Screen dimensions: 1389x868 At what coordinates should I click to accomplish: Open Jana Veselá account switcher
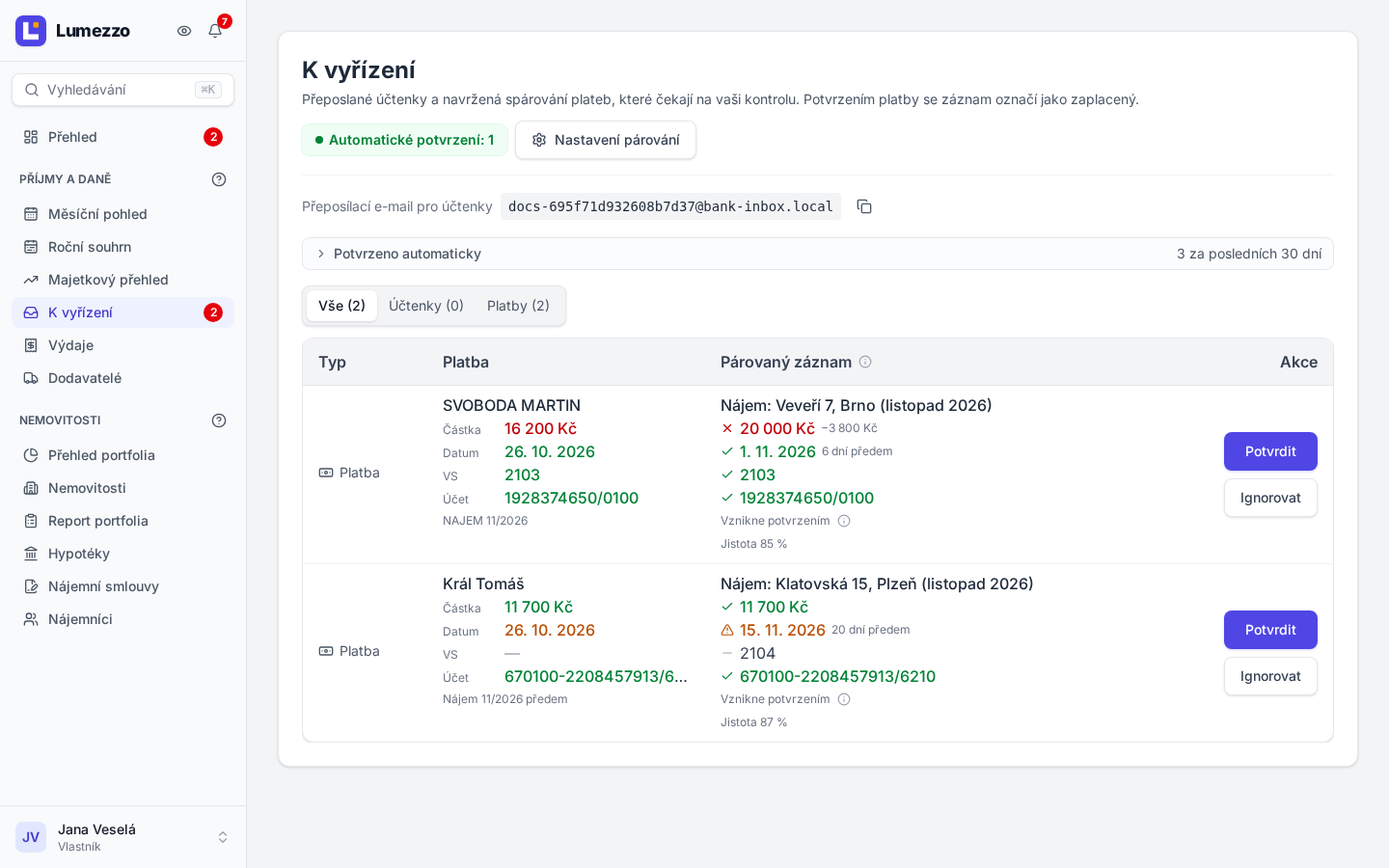coord(123,837)
